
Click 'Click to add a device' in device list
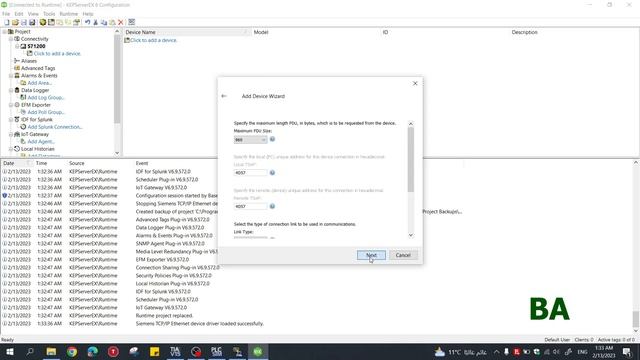tap(153, 40)
